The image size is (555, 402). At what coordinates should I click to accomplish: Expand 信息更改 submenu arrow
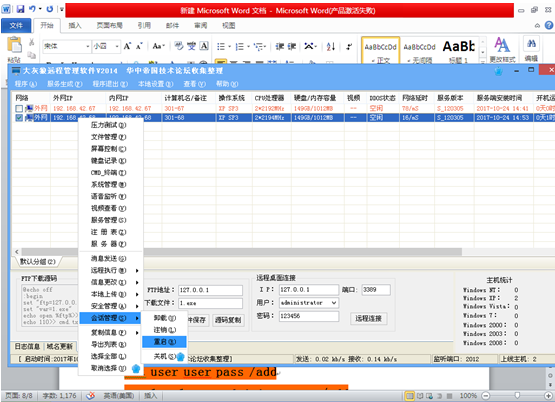pyautogui.click(x=137, y=283)
